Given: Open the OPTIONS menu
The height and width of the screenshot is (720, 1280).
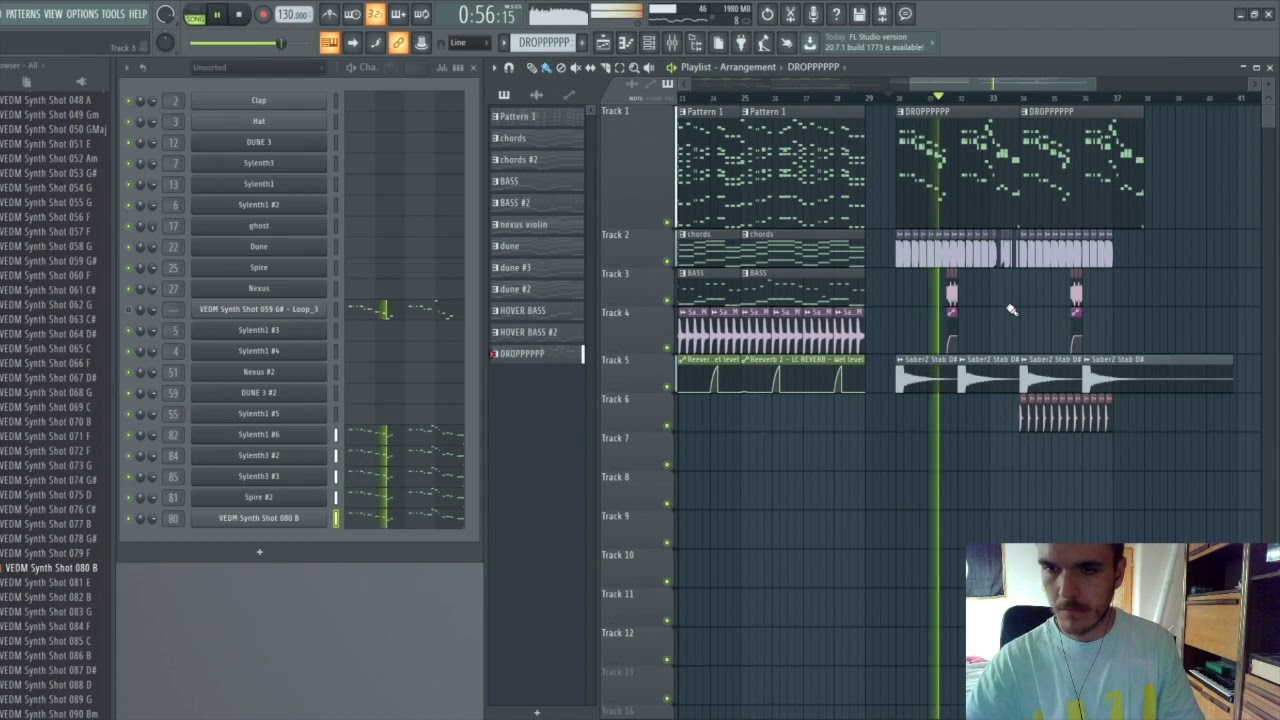Looking at the screenshot, I should click(x=82, y=14).
